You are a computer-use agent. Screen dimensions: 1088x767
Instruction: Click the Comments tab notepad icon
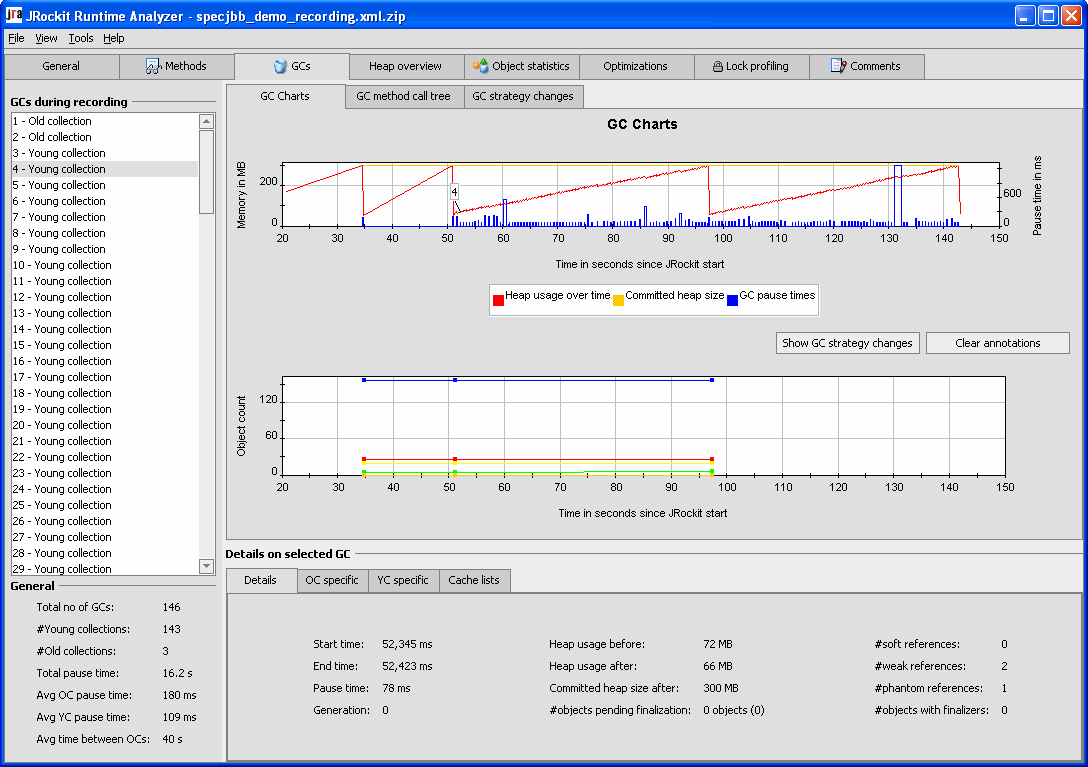[838, 66]
